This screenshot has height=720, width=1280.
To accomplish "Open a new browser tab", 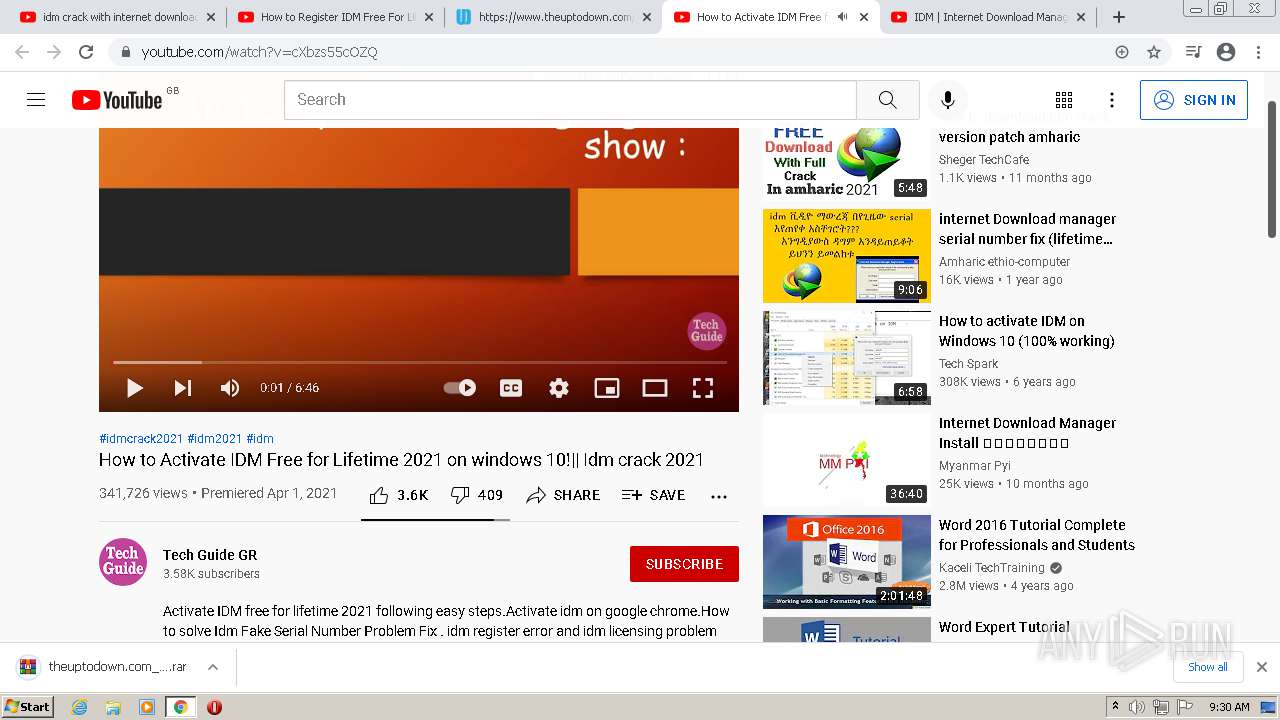I will (x=1119, y=17).
